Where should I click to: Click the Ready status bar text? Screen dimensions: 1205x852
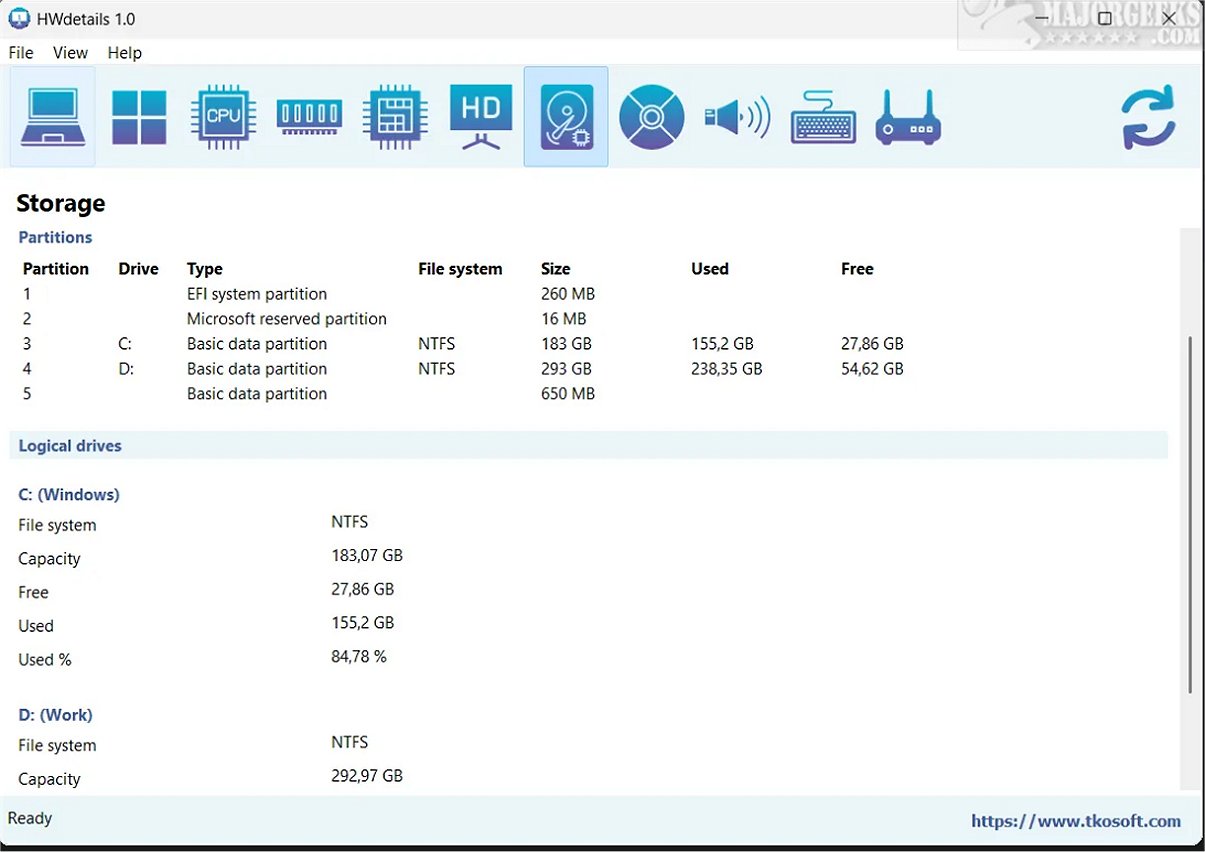point(30,818)
